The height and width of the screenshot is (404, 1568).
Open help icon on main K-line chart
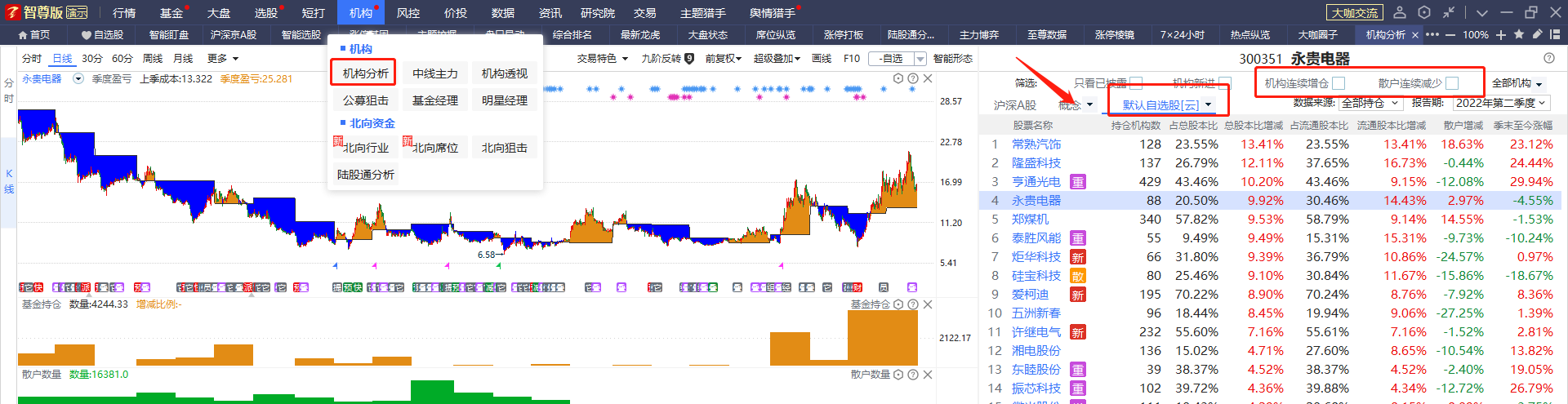pyautogui.click(x=913, y=78)
